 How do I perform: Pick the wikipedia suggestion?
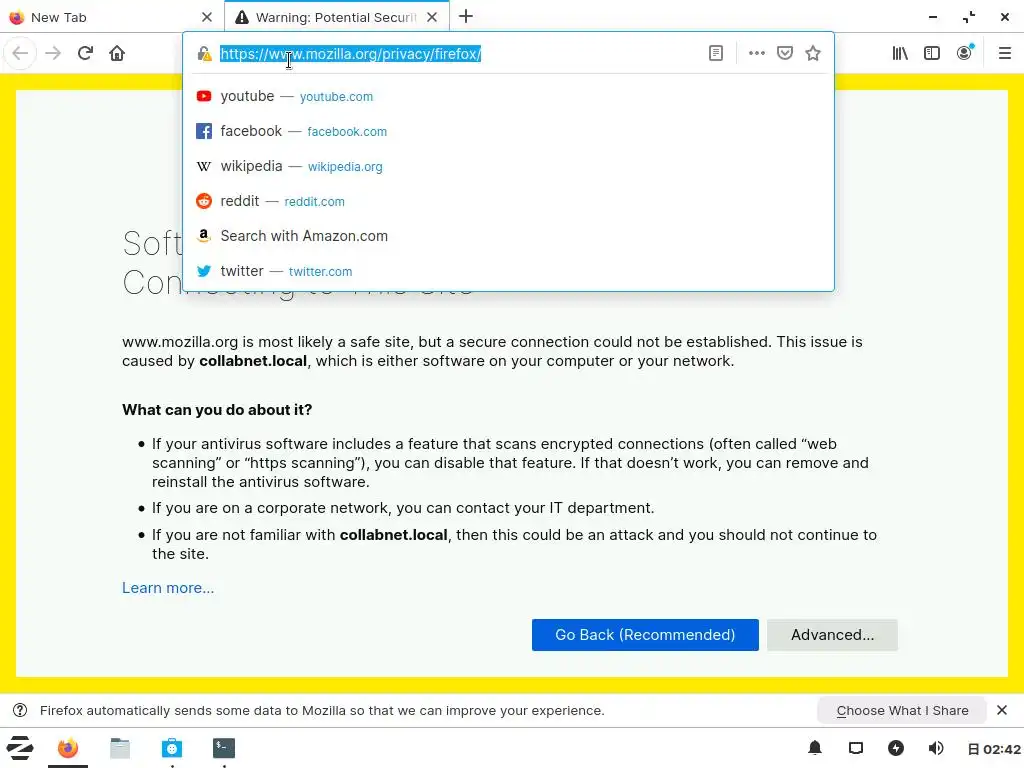pyautogui.click(x=508, y=166)
